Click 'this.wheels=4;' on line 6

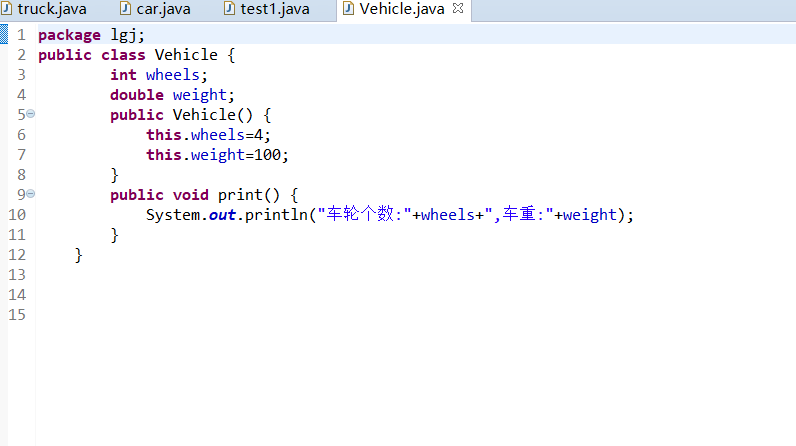(x=209, y=135)
